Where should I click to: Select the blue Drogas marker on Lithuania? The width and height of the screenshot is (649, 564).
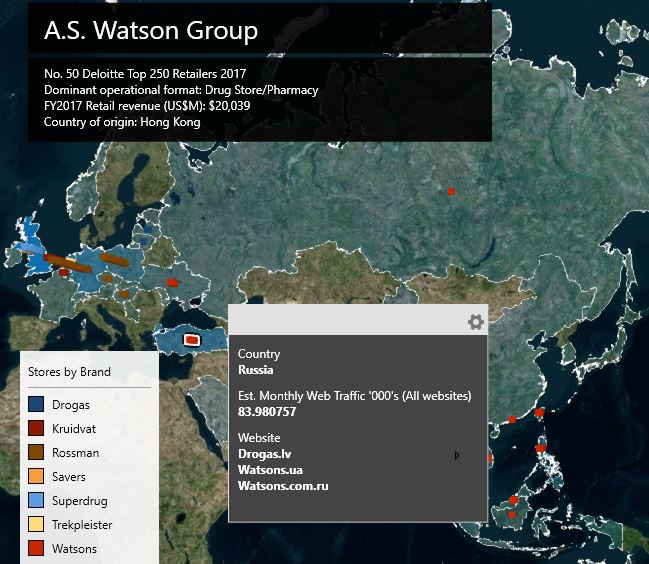point(144,241)
